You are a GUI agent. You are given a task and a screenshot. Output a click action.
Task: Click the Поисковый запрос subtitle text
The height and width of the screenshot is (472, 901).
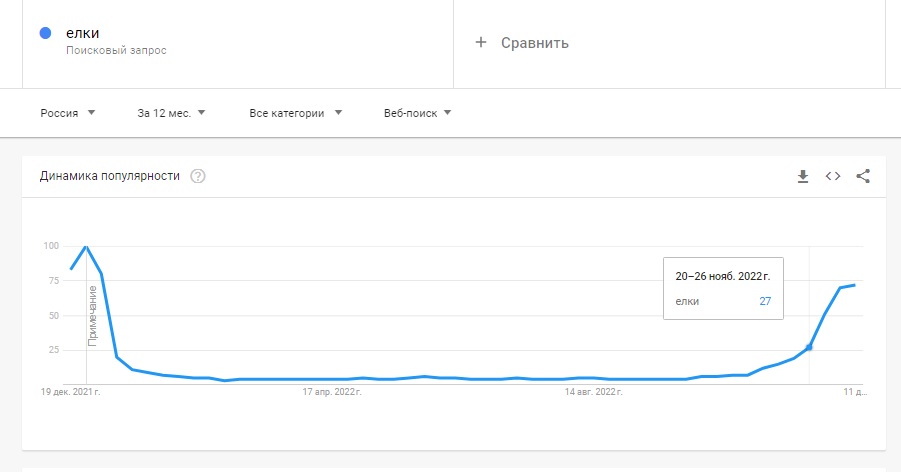click(x=122, y=50)
